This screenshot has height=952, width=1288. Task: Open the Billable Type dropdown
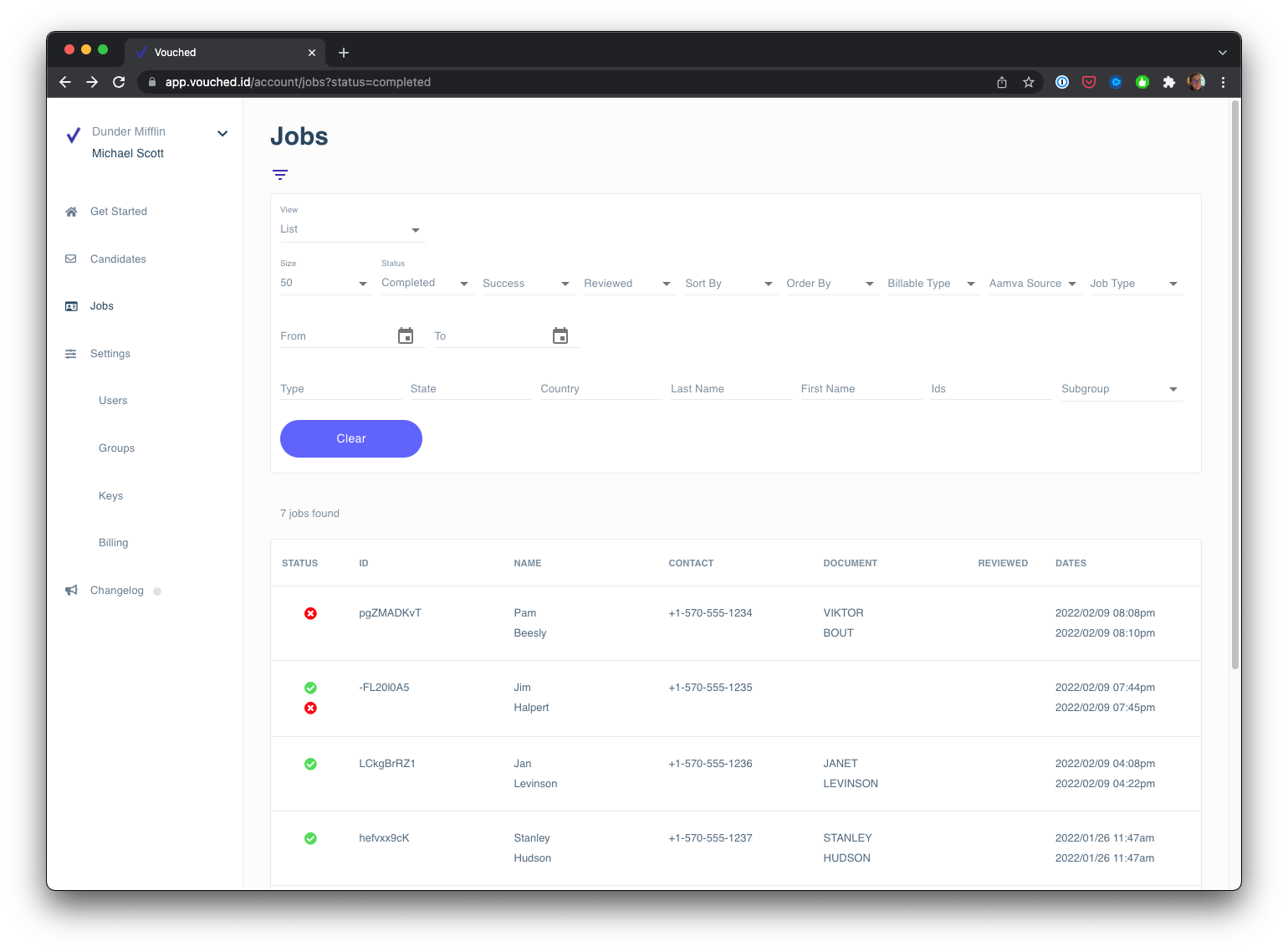933,284
